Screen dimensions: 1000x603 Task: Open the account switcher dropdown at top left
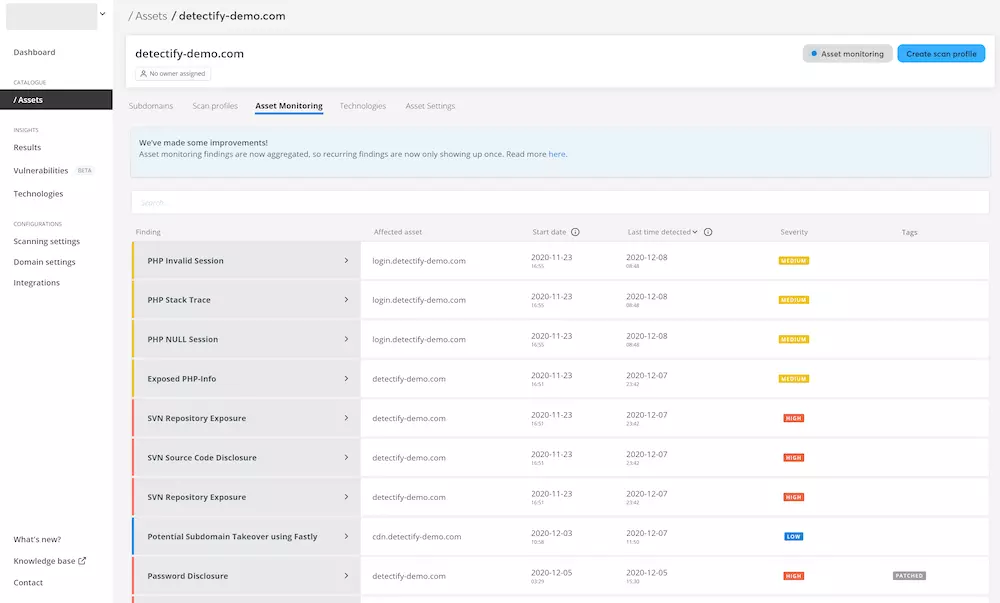click(103, 14)
